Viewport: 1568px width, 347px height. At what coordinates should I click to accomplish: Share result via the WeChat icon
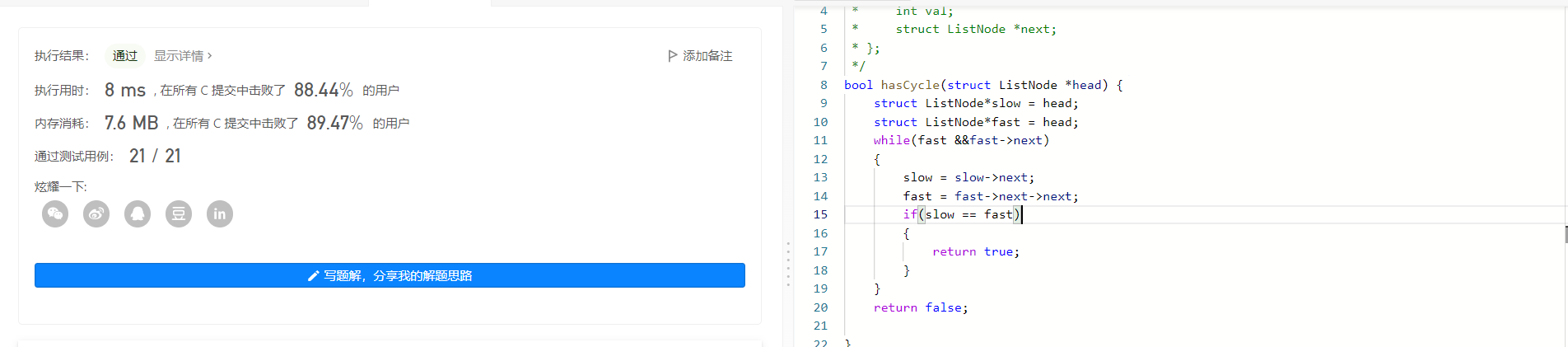coord(55,214)
